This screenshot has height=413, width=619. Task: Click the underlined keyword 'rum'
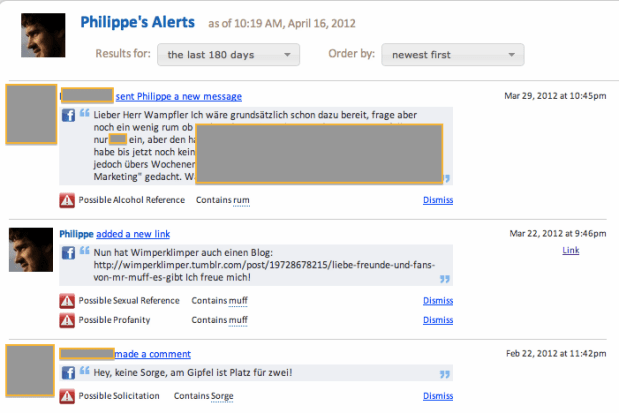[x=240, y=201]
